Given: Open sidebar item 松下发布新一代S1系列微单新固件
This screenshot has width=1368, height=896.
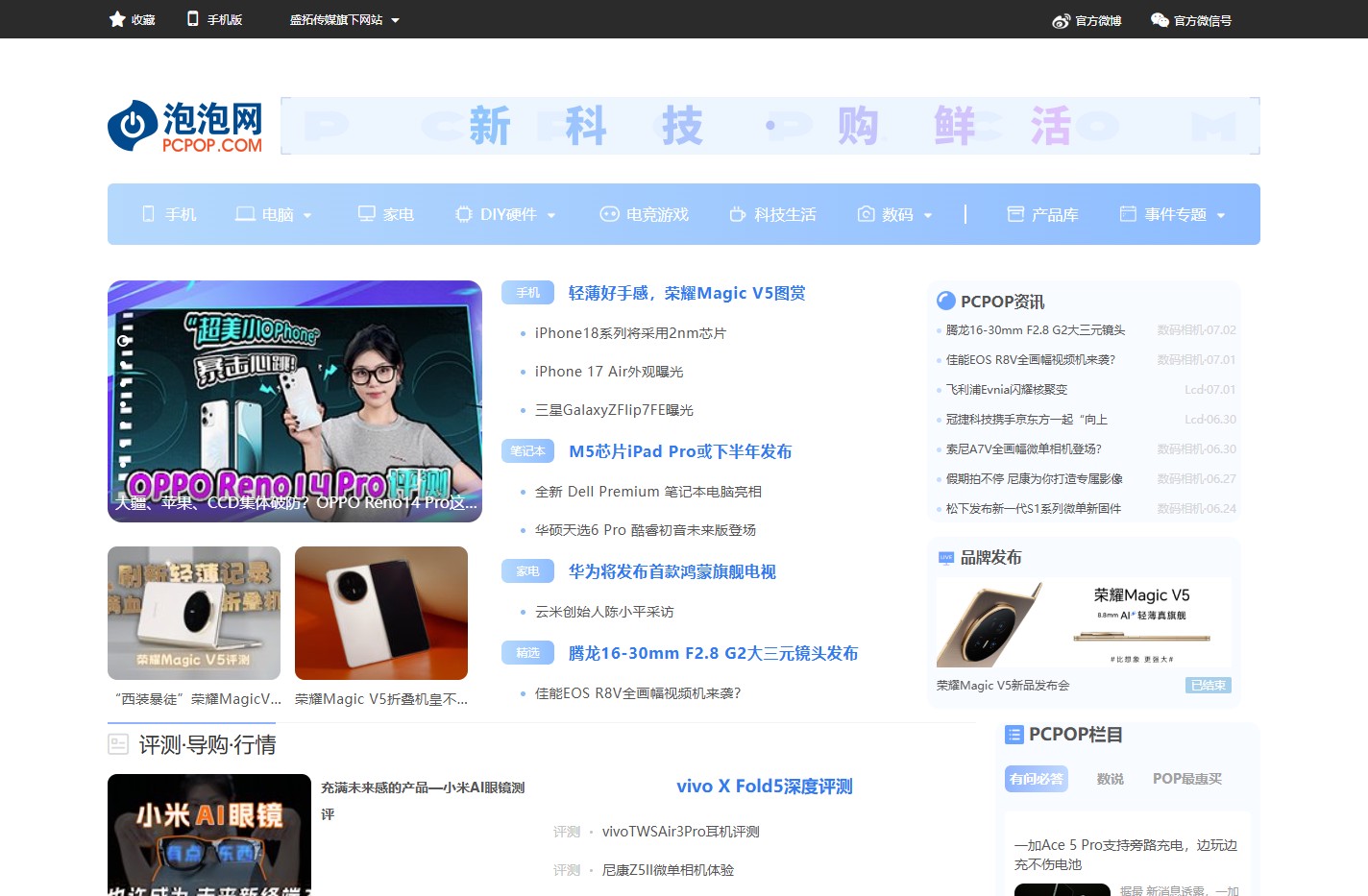Looking at the screenshot, I should tap(1034, 509).
